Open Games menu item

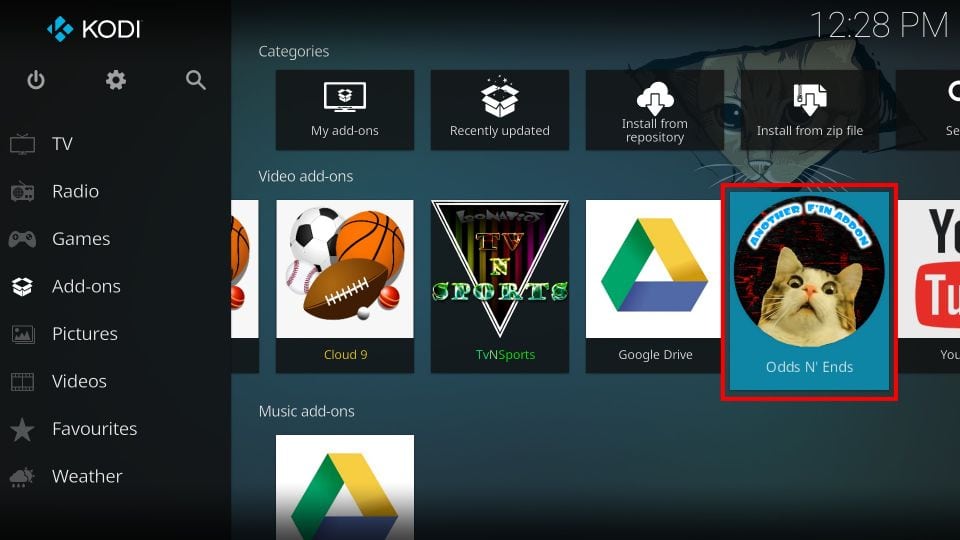[115, 239]
